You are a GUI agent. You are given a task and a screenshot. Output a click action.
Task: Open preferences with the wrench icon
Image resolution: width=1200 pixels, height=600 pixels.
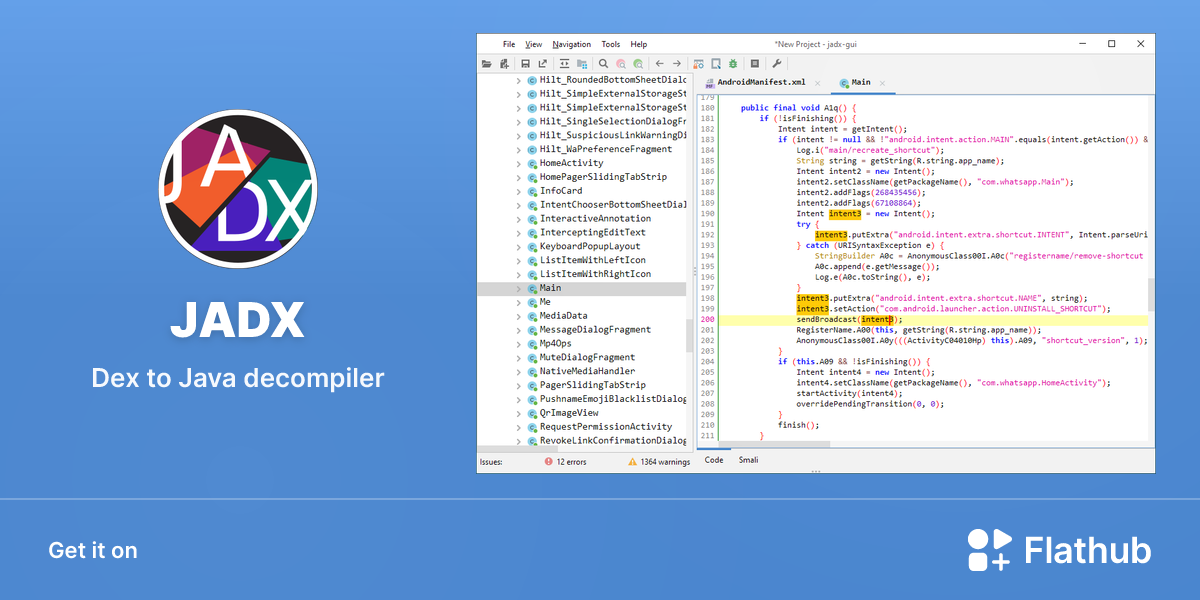coord(776,63)
